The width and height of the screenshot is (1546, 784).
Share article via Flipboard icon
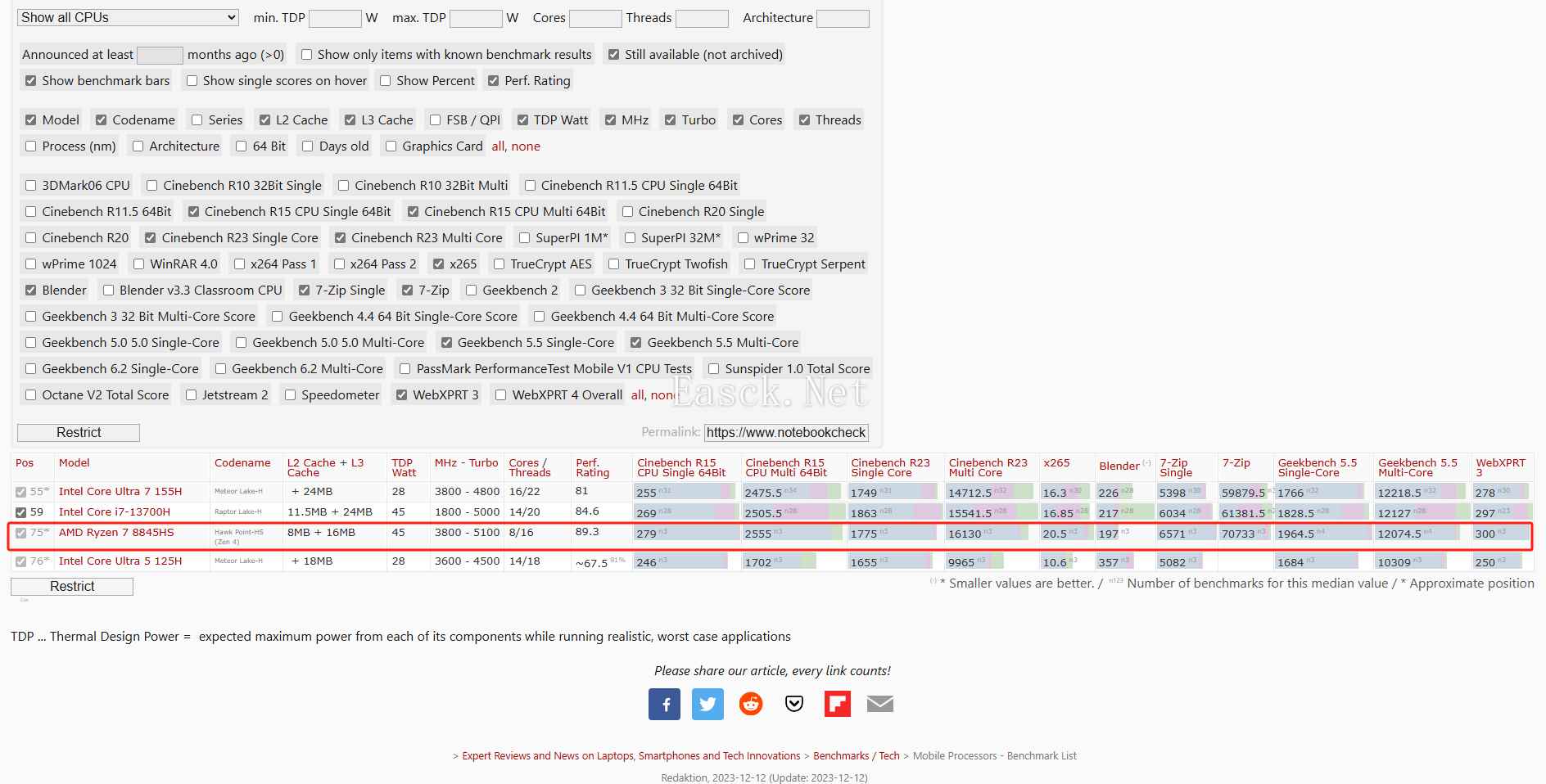pyautogui.click(x=838, y=704)
